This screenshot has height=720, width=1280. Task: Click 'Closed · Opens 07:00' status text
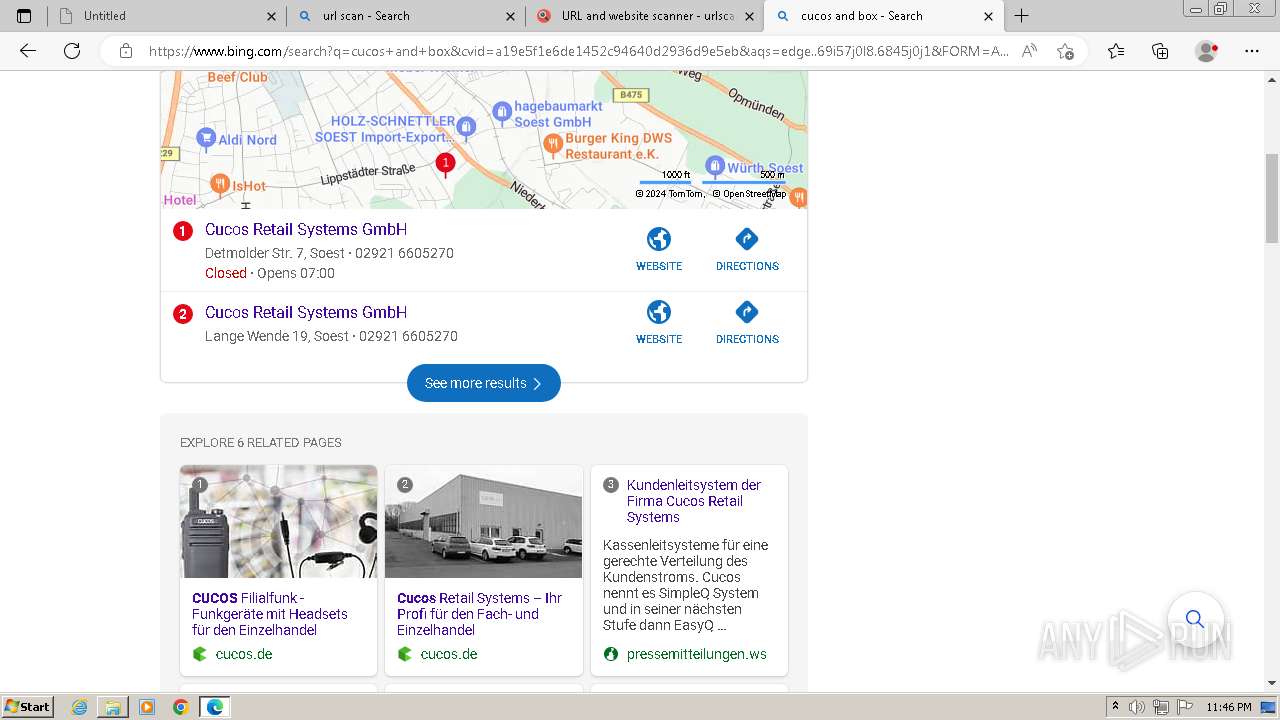coord(270,273)
